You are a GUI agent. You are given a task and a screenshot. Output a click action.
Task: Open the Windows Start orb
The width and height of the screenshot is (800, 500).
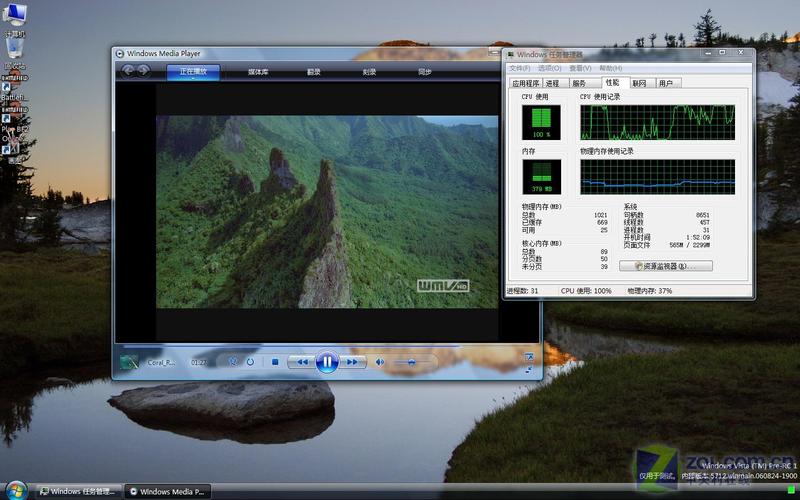click(x=16, y=491)
